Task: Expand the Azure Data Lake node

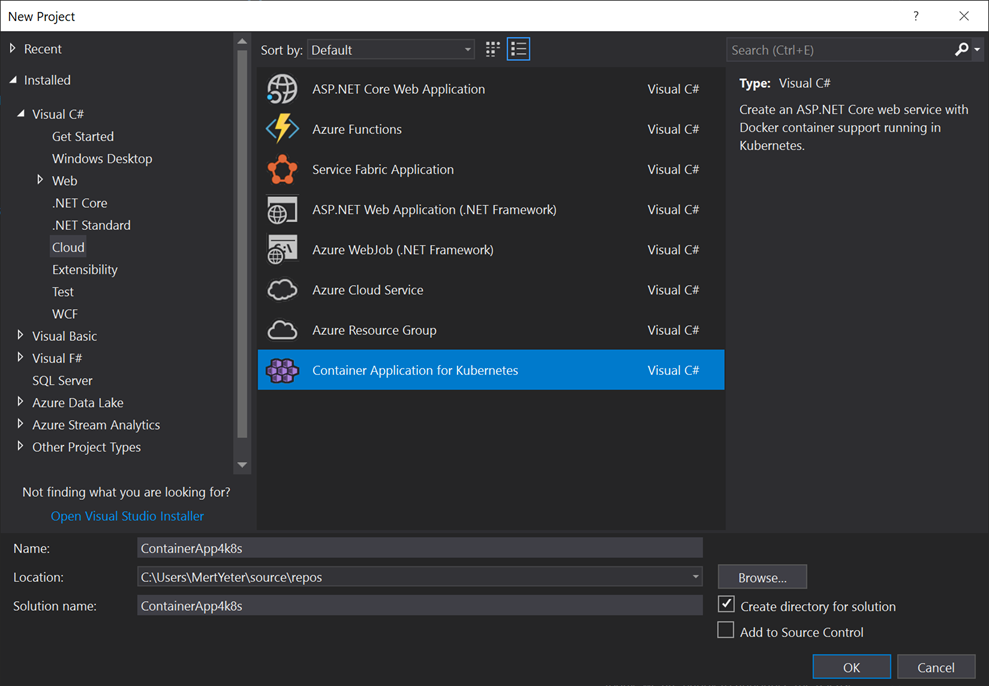Action: tap(21, 402)
